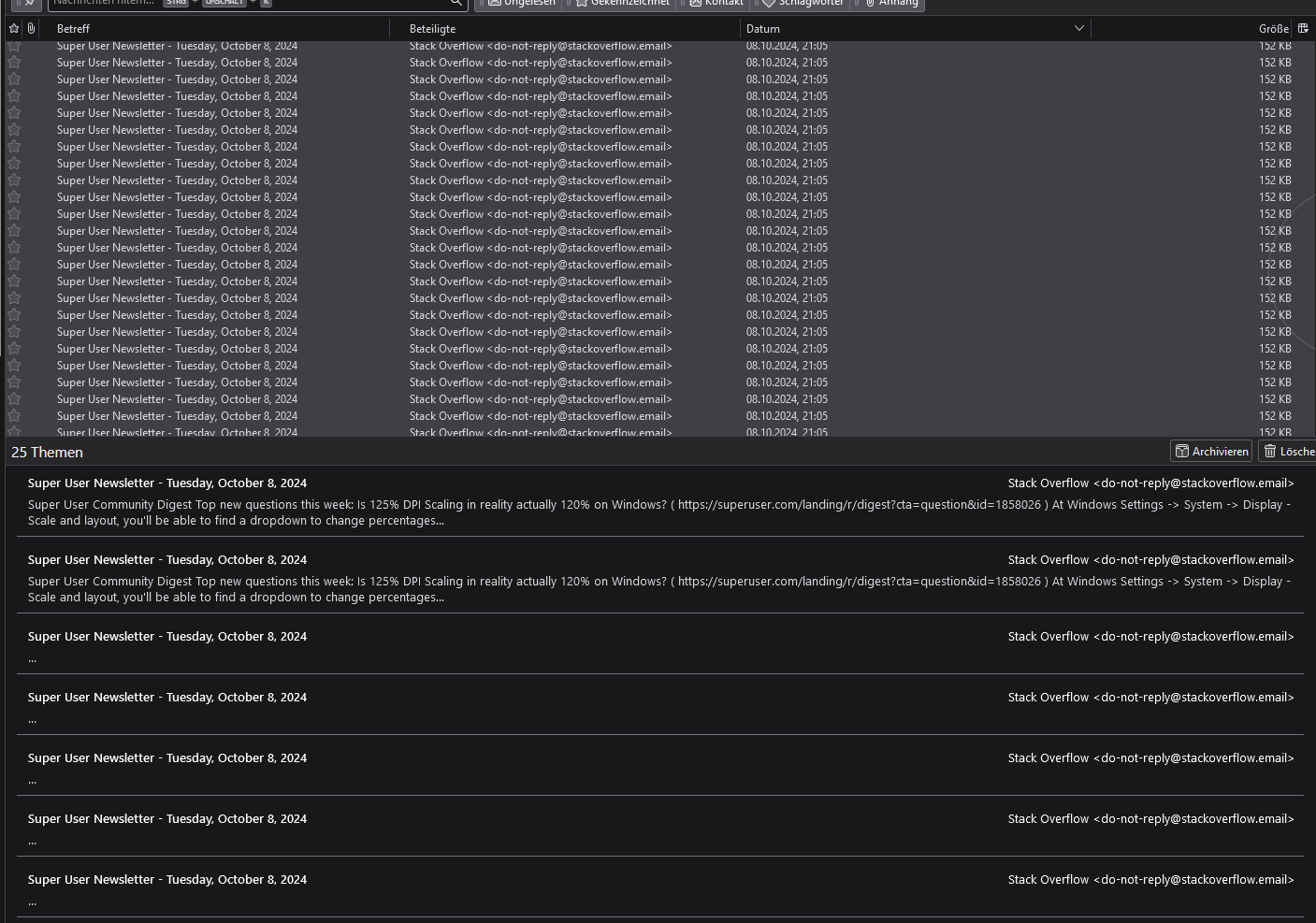Click the attachment paperclip column header

coord(31,29)
